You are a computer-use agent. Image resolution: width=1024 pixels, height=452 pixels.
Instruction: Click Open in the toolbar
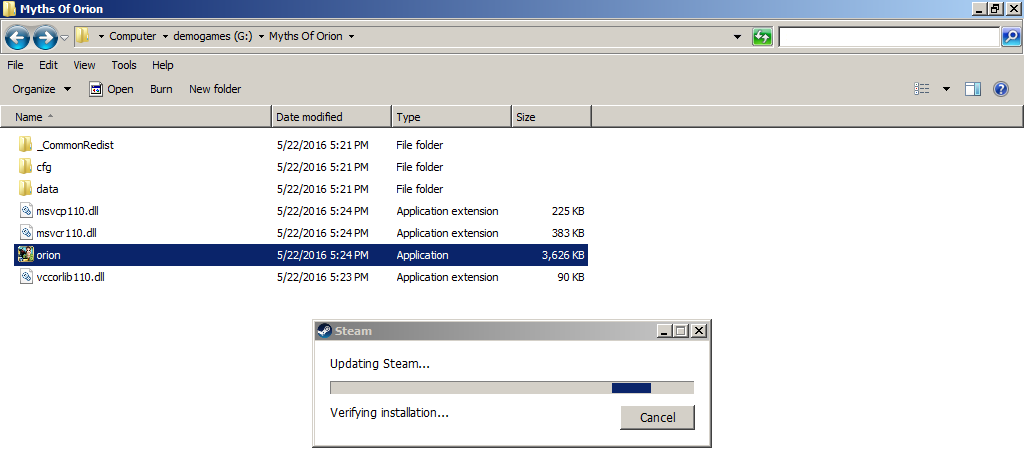[x=112, y=89]
